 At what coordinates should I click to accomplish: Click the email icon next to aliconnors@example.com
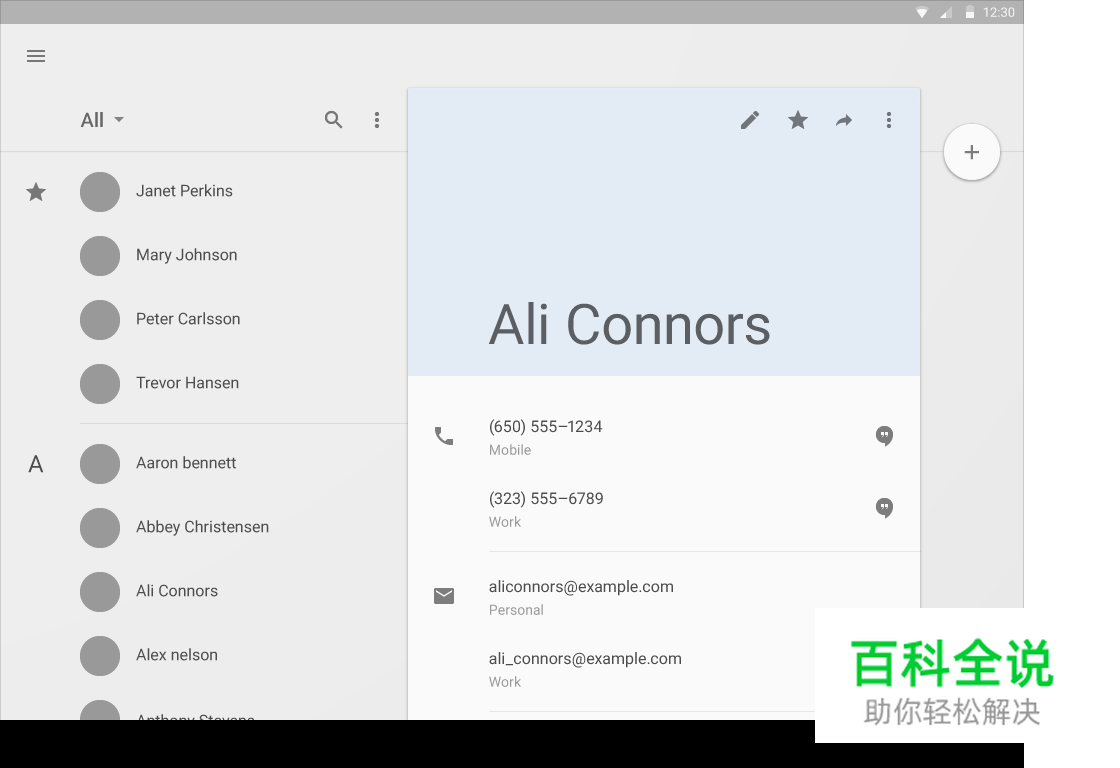tap(444, 596)
